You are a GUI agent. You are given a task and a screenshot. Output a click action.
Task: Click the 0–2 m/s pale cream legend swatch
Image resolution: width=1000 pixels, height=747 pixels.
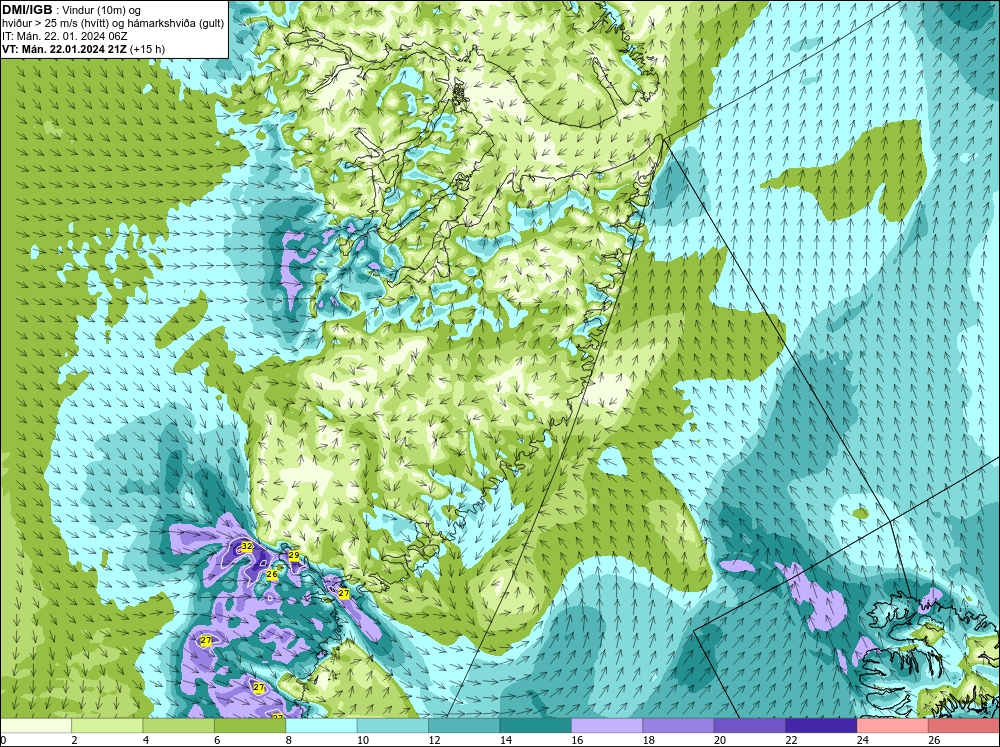coord(36,725)
